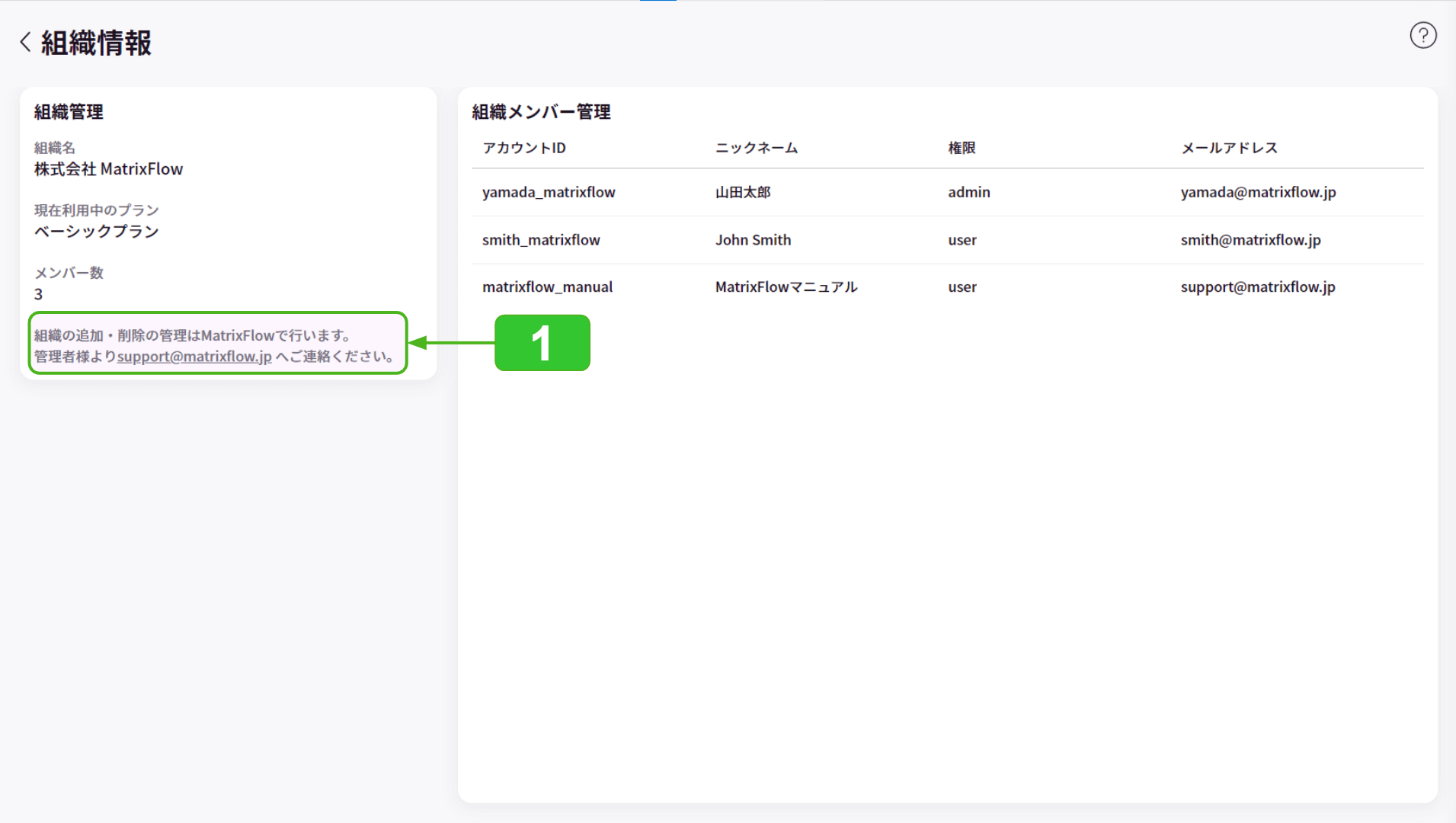1456x823 pixels.
Task: Click the admin role cell
Action: tap(969, 192)
